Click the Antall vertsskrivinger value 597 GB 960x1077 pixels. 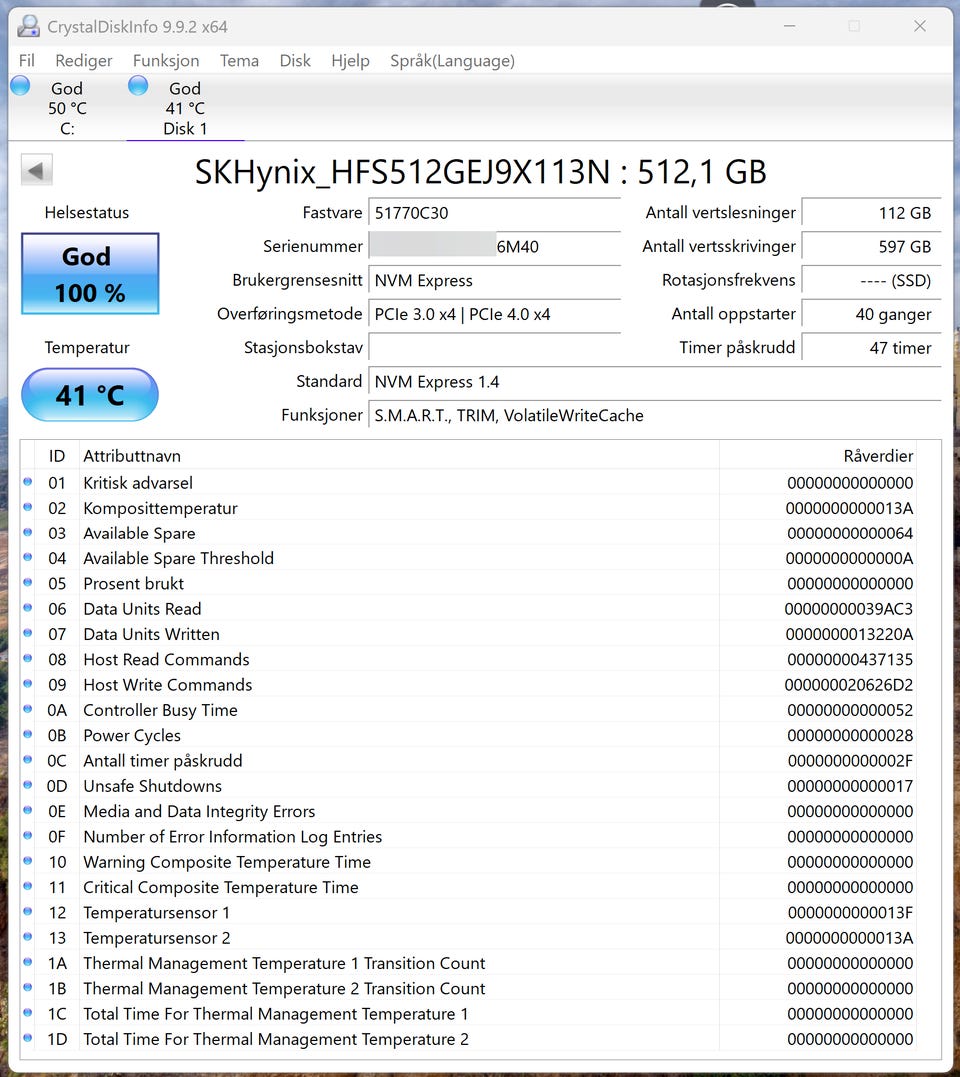[871, 247]
